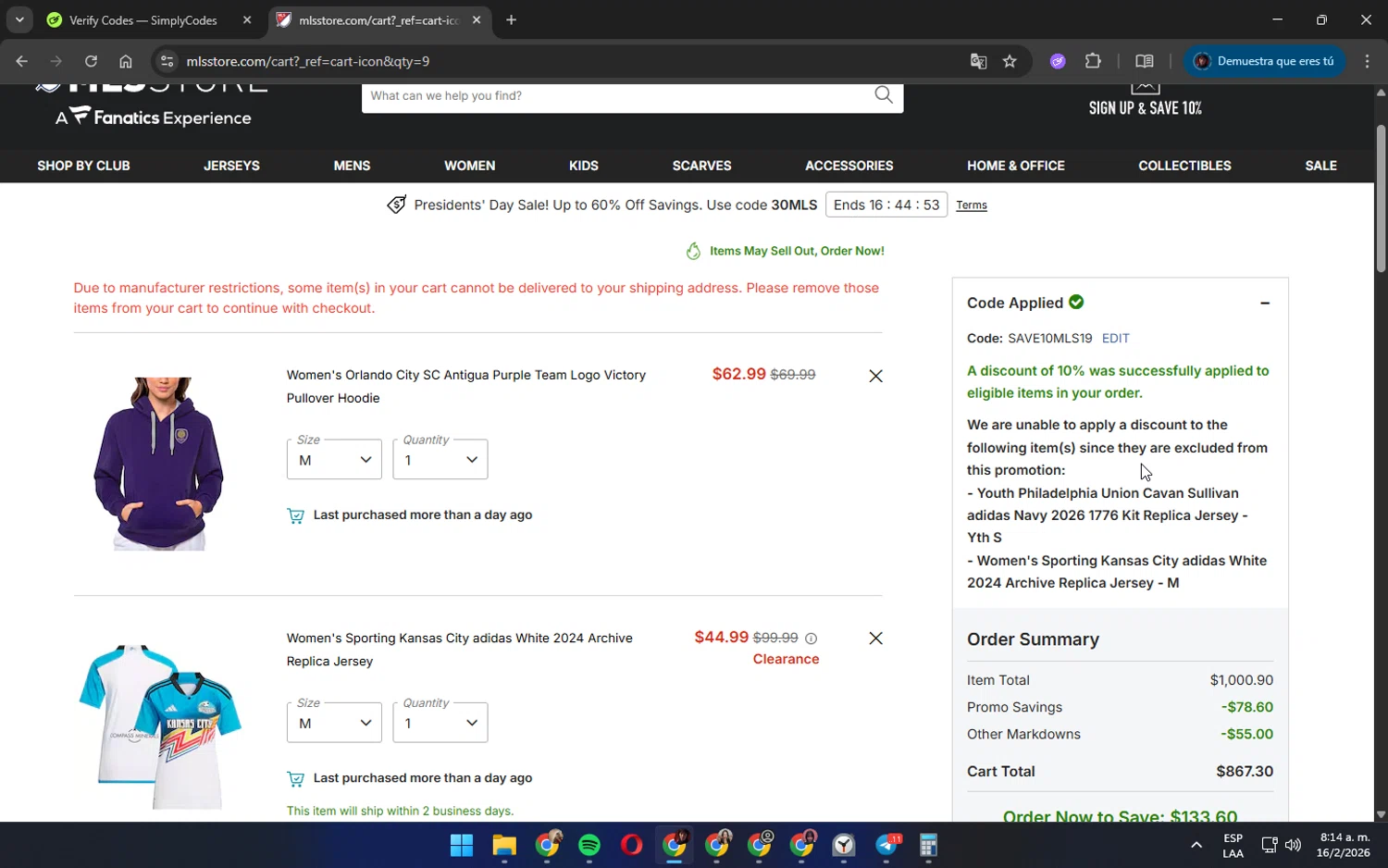1388x868 pixels.
Task: Open the Sporting Kansas City jersey product title
Action: (x=459, y=650)
